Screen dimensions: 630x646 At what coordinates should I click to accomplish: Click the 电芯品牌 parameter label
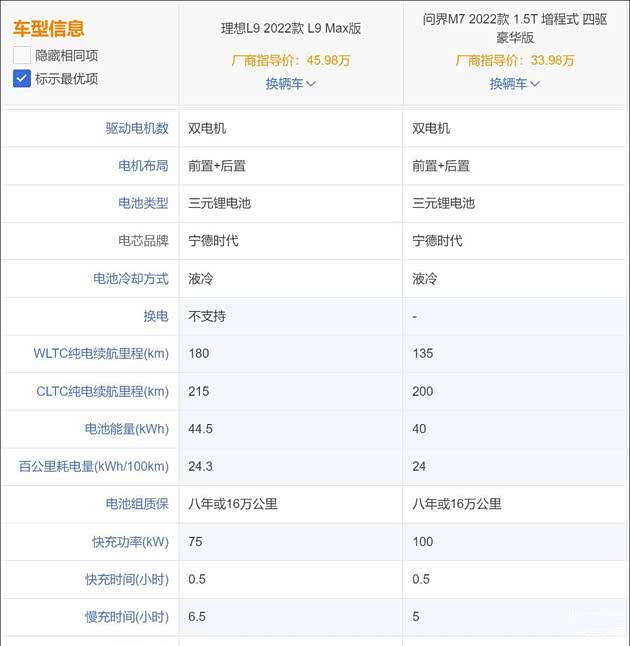143,241
